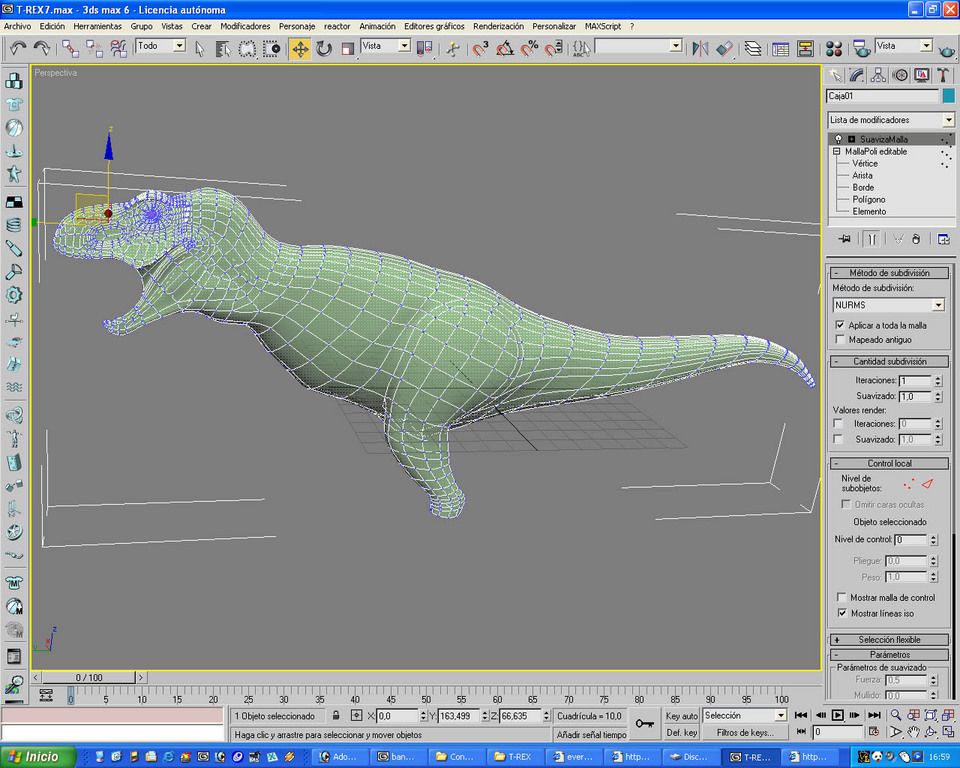Image resolution: width=960 pixels, height=768 pixels.
Task: Click the pin stack icon
Action: coord(845,239)
